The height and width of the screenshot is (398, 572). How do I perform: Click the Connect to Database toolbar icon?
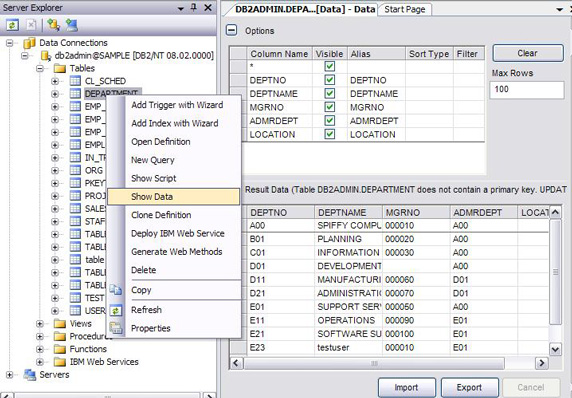click(x=53, y=25)
